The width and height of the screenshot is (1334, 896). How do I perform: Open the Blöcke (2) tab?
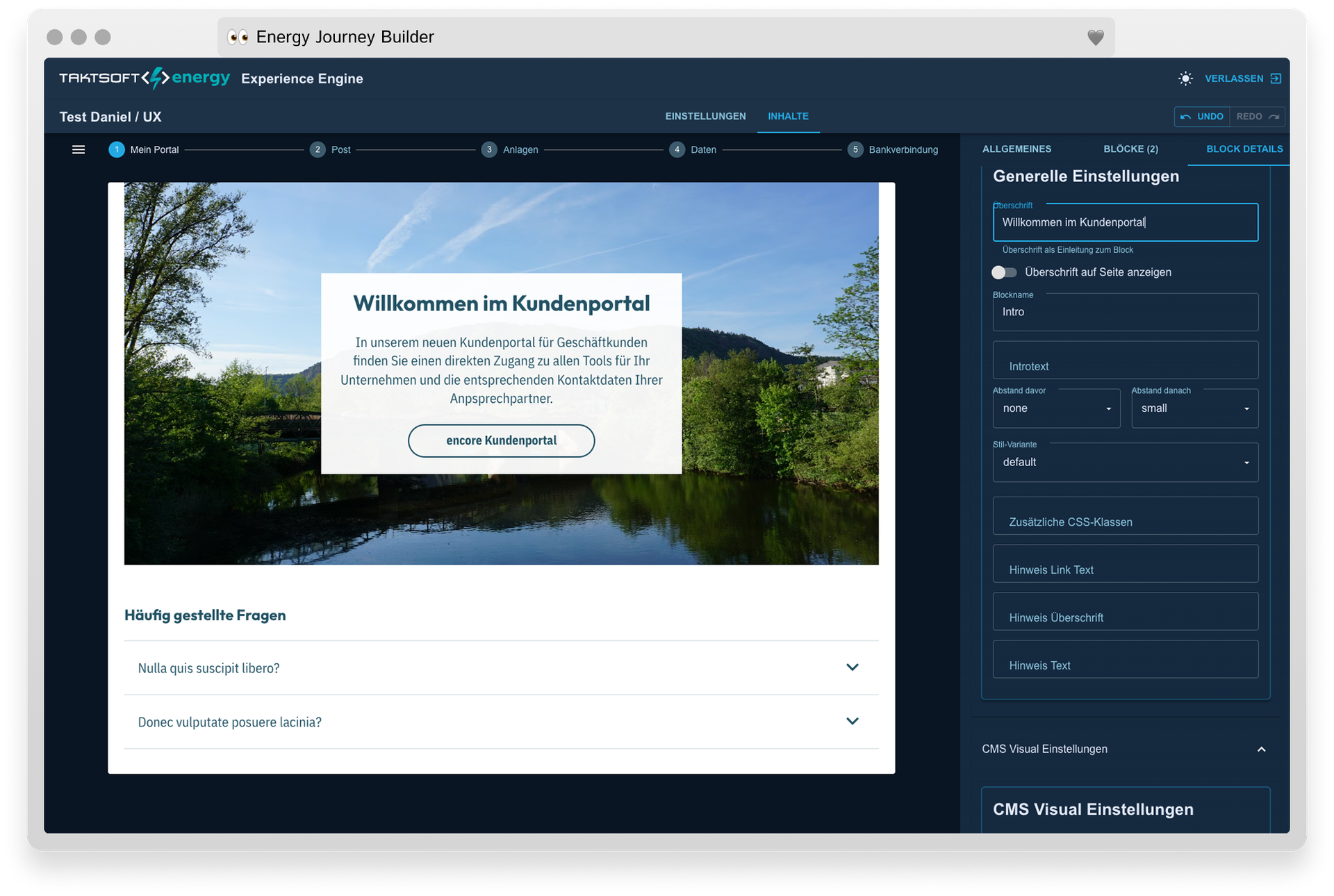pyautogui.click(x=1130, y=149)
